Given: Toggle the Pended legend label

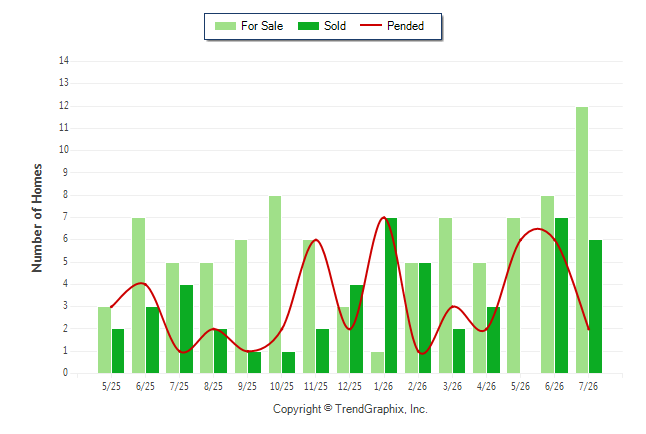Looking at the screenshot, I should tap(405, 26).
